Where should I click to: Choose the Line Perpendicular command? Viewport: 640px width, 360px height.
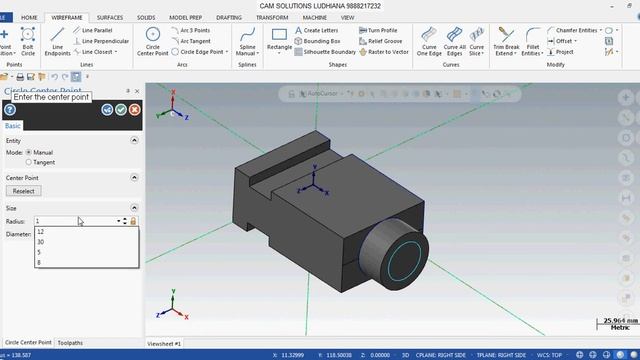click(101, 41)
